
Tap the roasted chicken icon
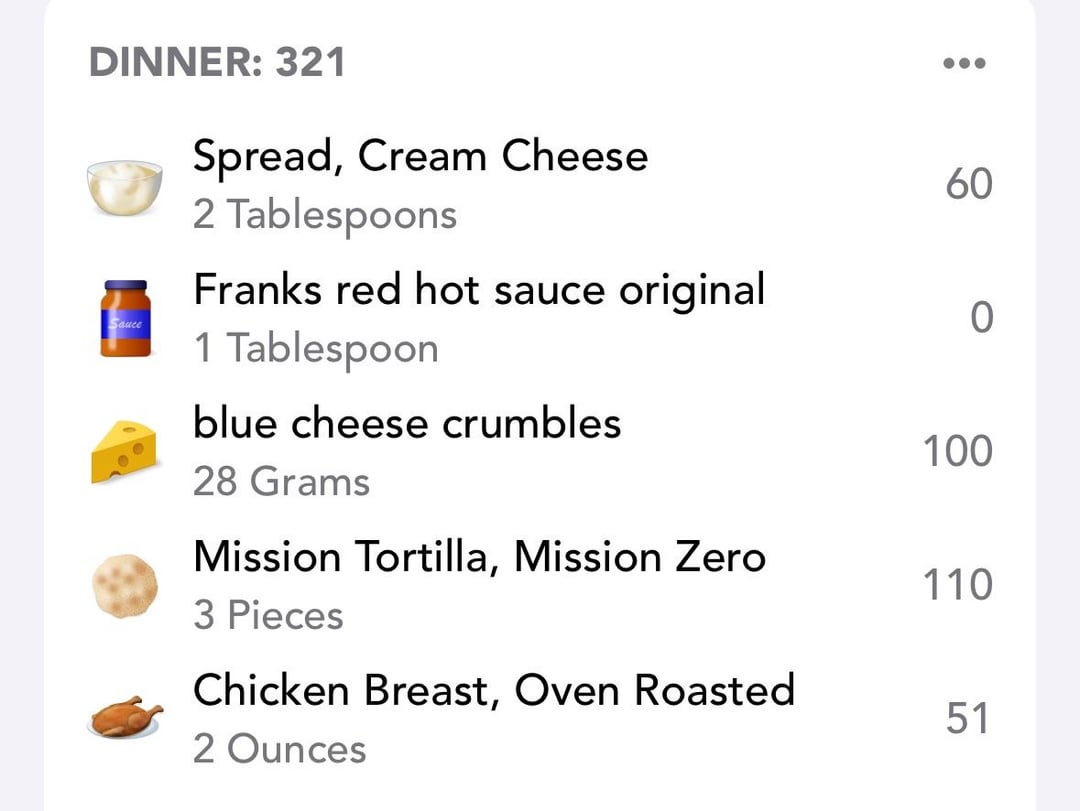click(125, 717)
